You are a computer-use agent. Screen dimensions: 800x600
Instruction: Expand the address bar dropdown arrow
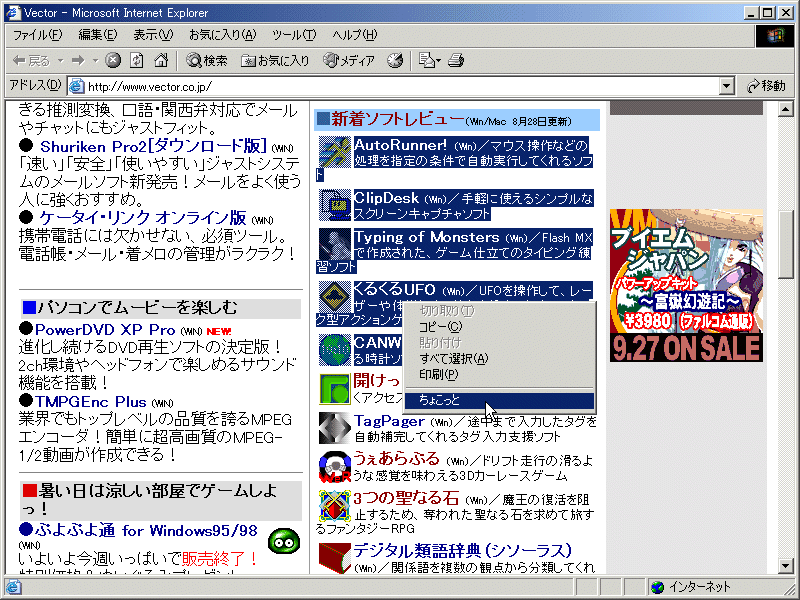pyautogui.click(x=727, y=86)
